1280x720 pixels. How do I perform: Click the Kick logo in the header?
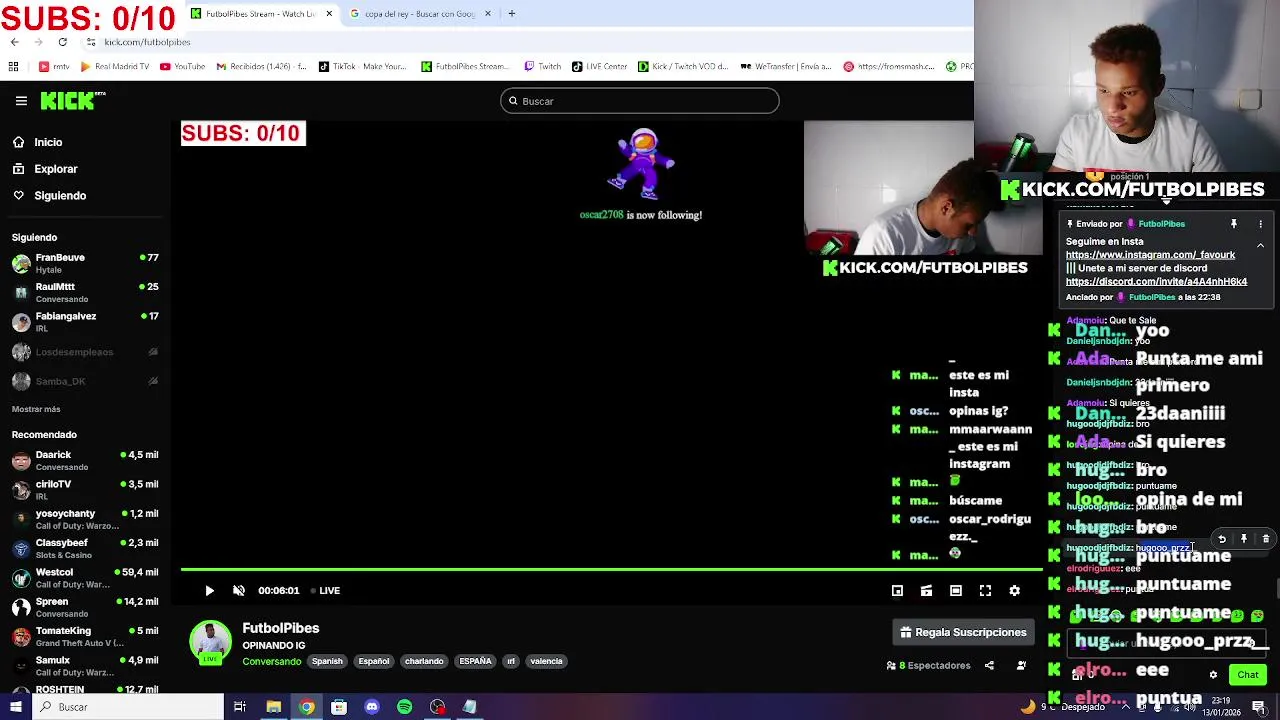[72, 101]
